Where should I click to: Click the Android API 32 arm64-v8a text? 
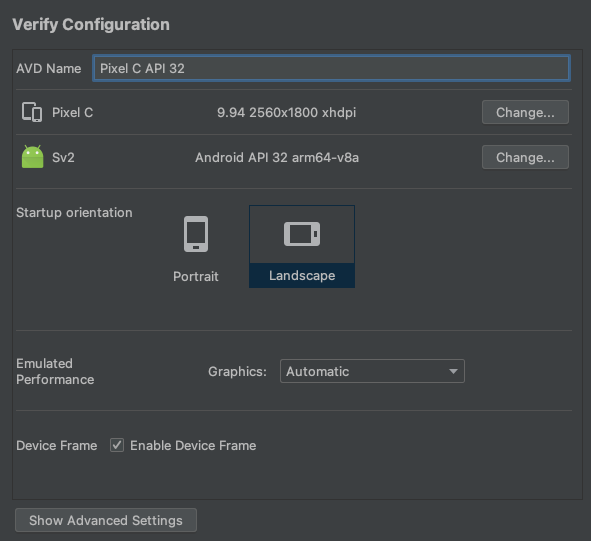tap(277, 157)
